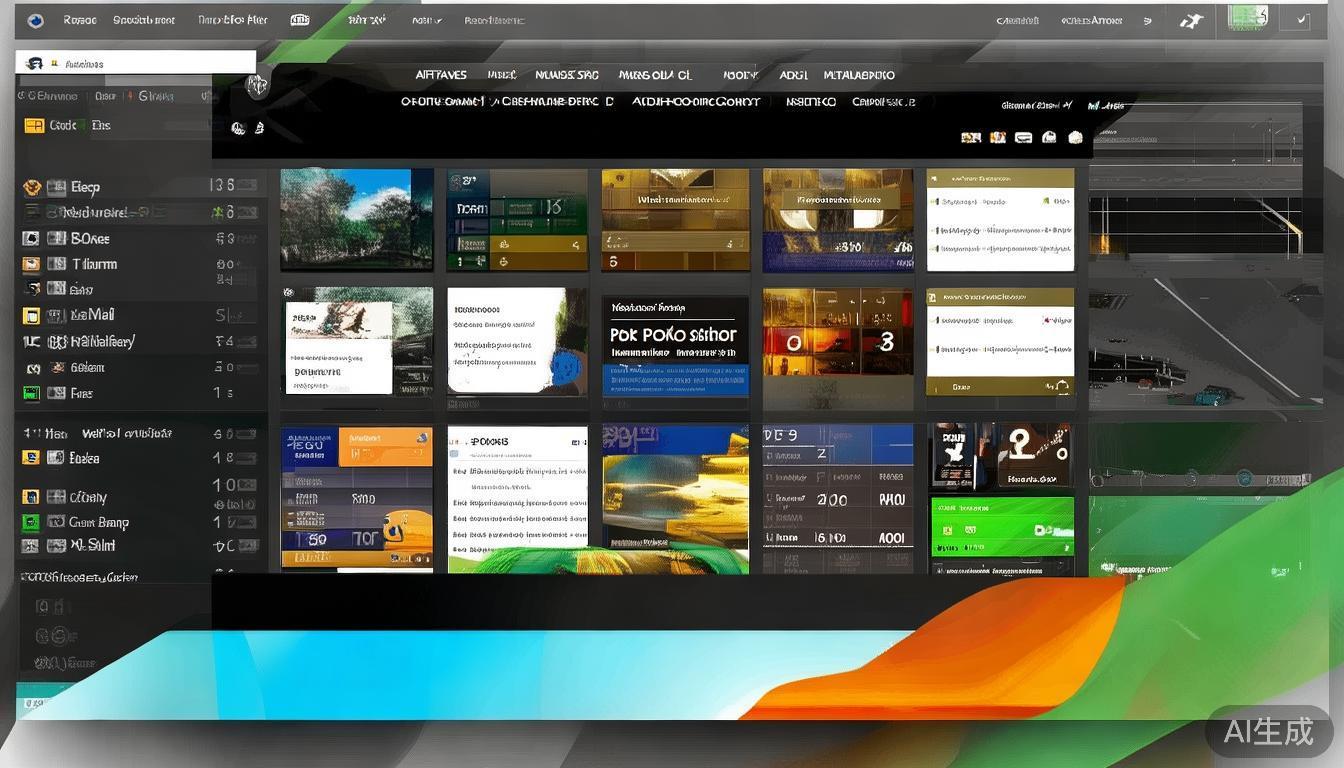Image resolution: width=1344 pixels, height=768 pixels.
Task: Toggle the box at the right of the Eiecp row
Action: tap(246, 186)
